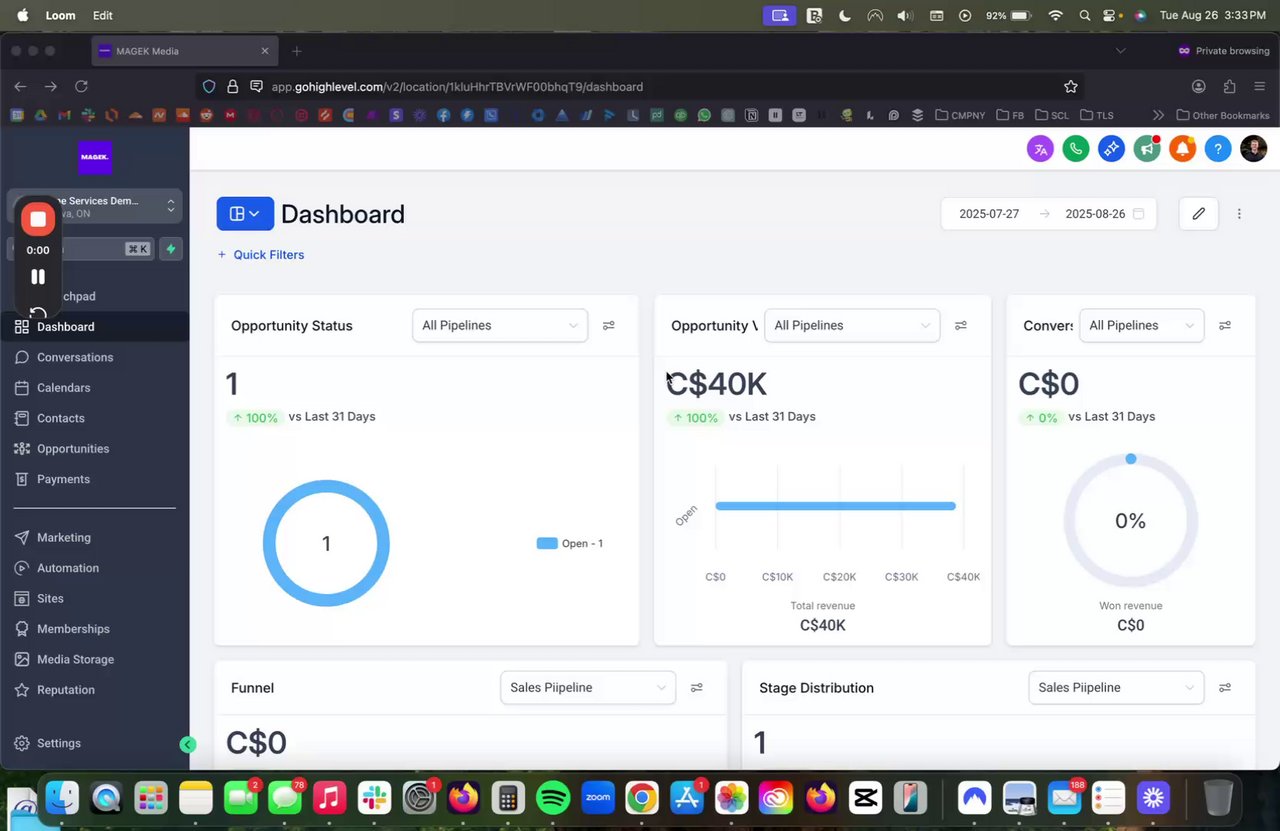Open new browser tab with plus
This screenshot has width=1280, height=831.
tap(296, 51)
